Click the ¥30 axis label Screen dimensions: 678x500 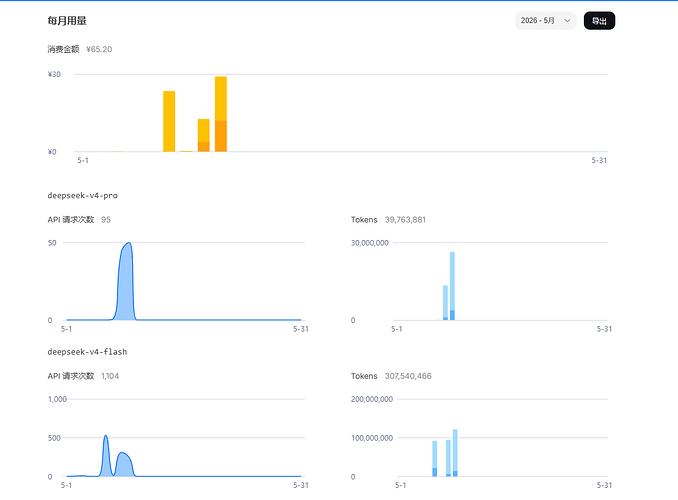(x=54, y=74)
